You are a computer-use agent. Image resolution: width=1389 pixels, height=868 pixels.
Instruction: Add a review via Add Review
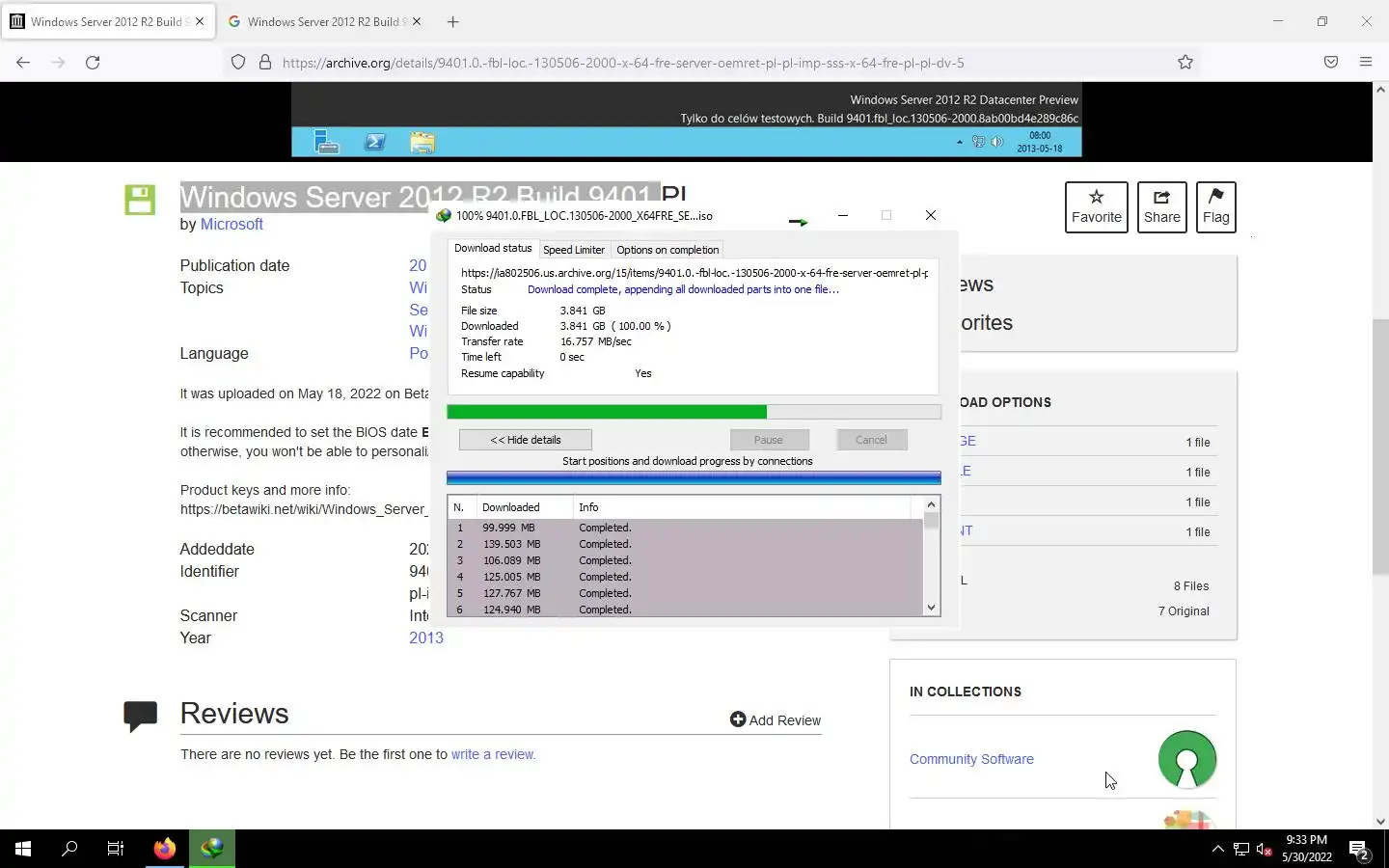click(x=776, y=720)
